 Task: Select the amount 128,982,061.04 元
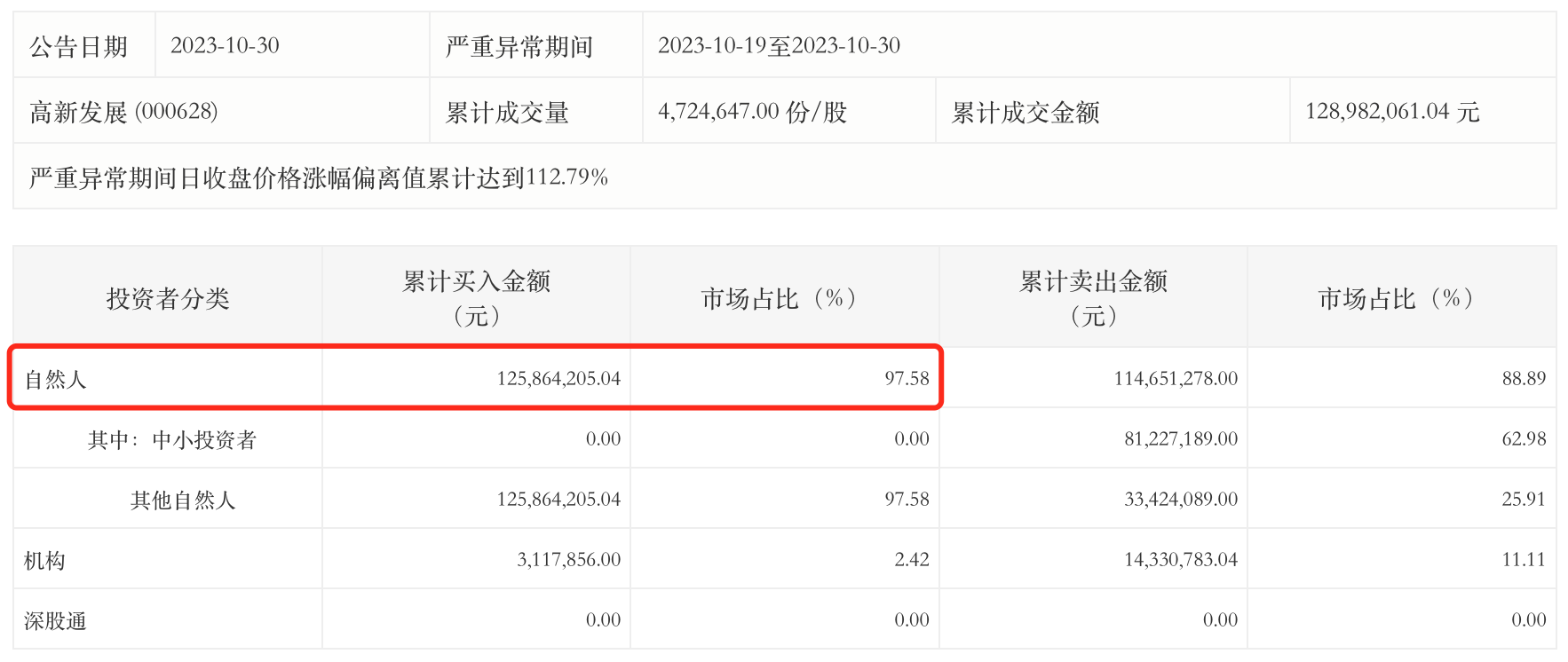1391,112
